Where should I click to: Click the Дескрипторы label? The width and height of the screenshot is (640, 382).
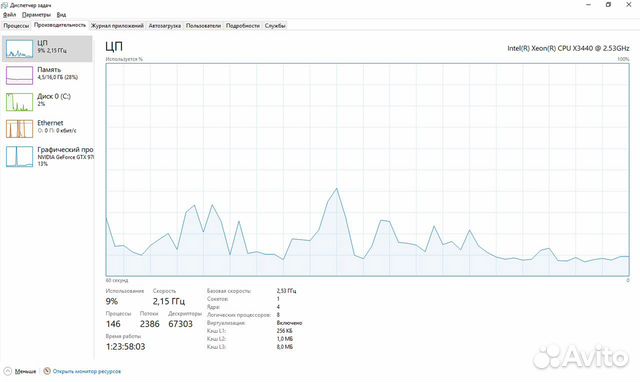pyautogui.click(x=185, y=313)
